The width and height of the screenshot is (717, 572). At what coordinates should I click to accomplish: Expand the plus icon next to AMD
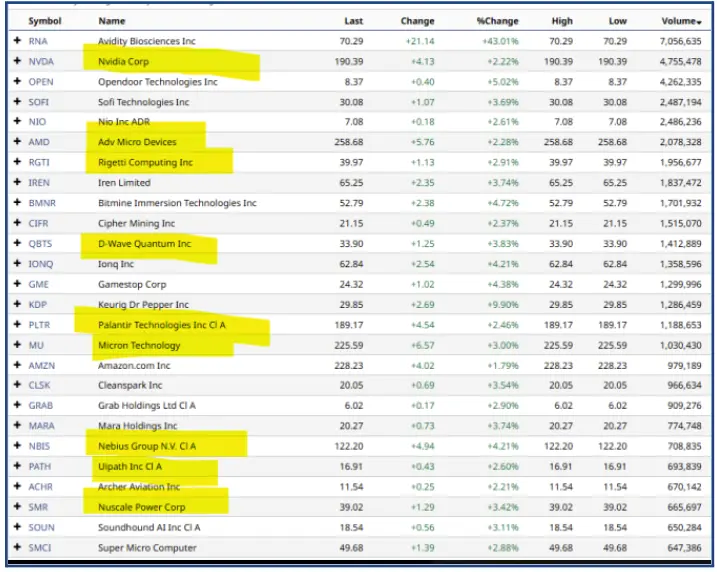pos(17,143)
